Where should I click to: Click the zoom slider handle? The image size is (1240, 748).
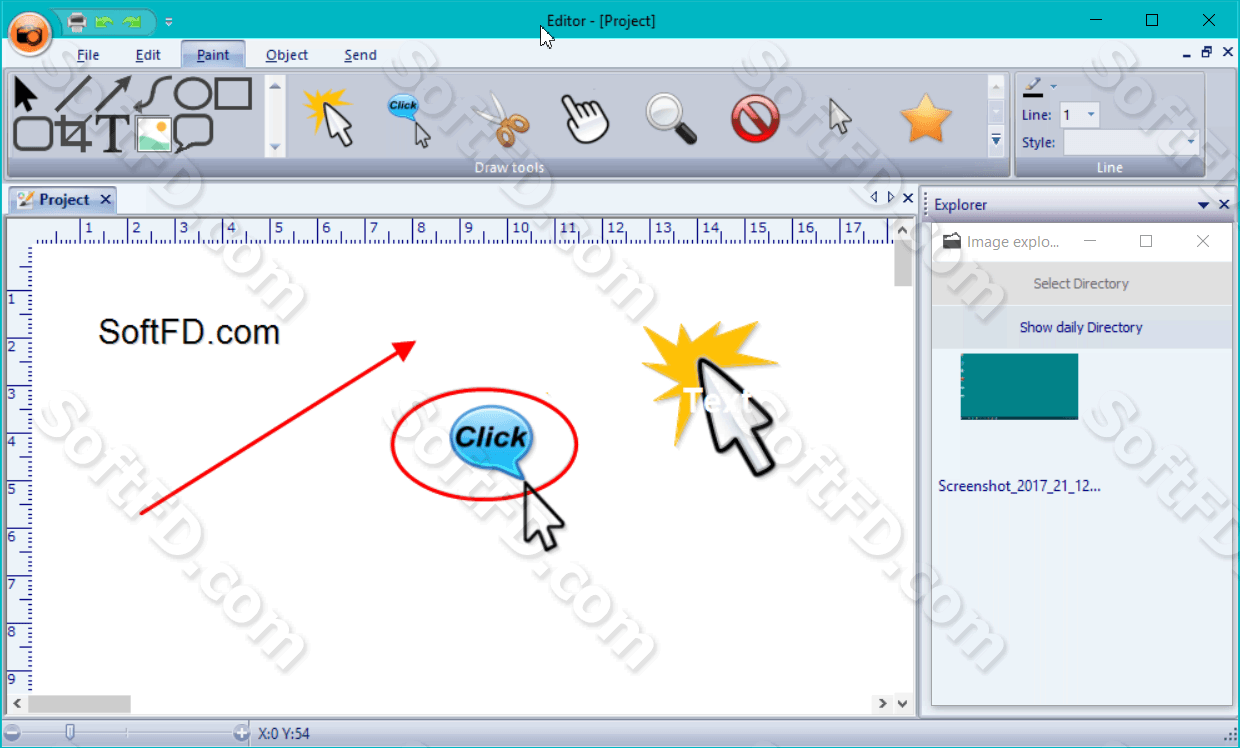point(69,733)
